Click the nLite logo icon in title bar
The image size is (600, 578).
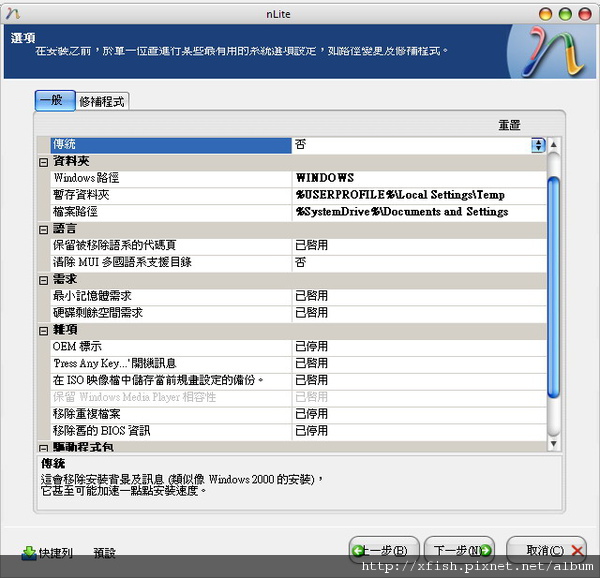tap(13, 14)
